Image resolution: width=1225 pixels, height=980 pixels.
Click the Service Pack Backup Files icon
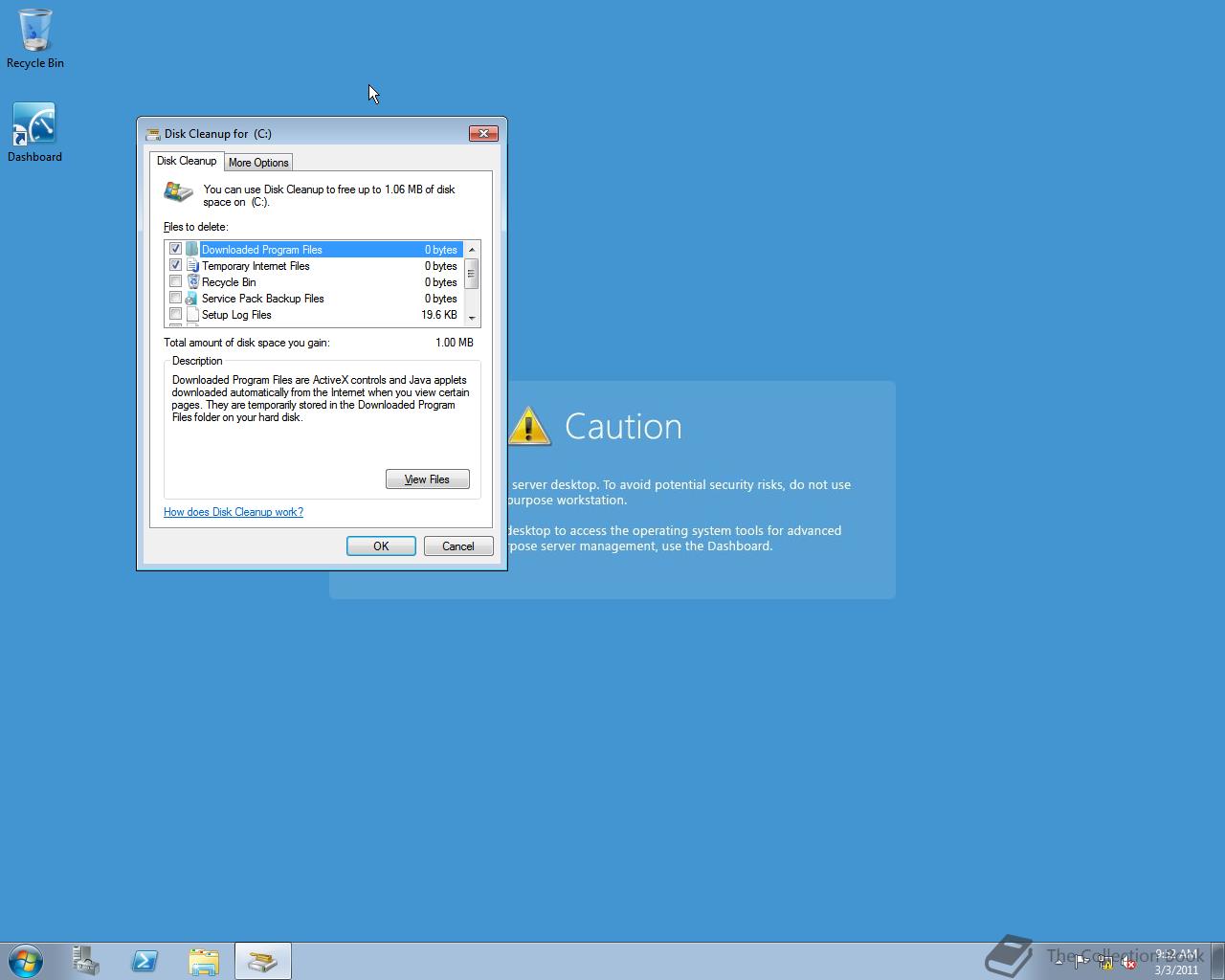[x=192, y=299]
